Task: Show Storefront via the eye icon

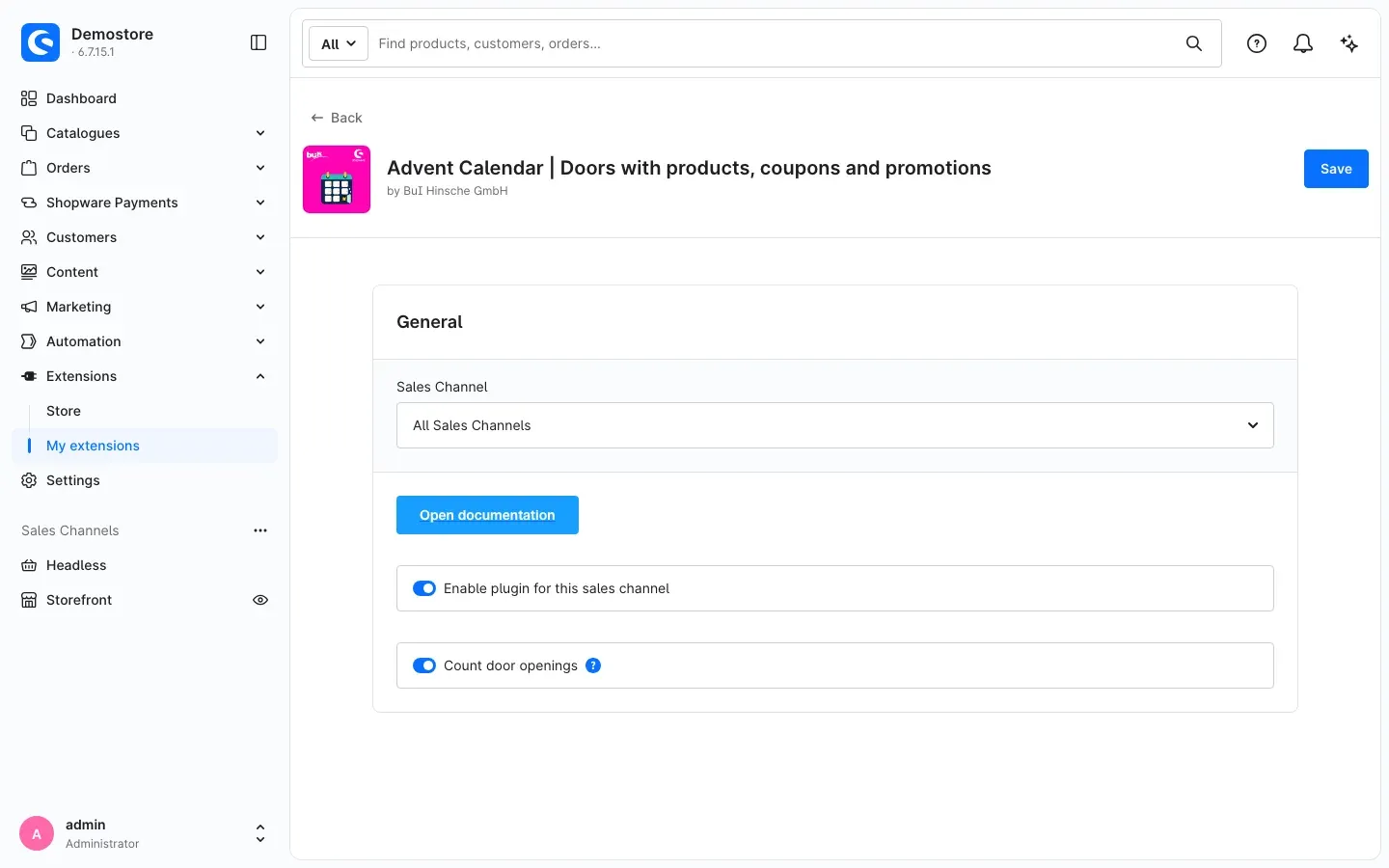Action: click(260, 600)
